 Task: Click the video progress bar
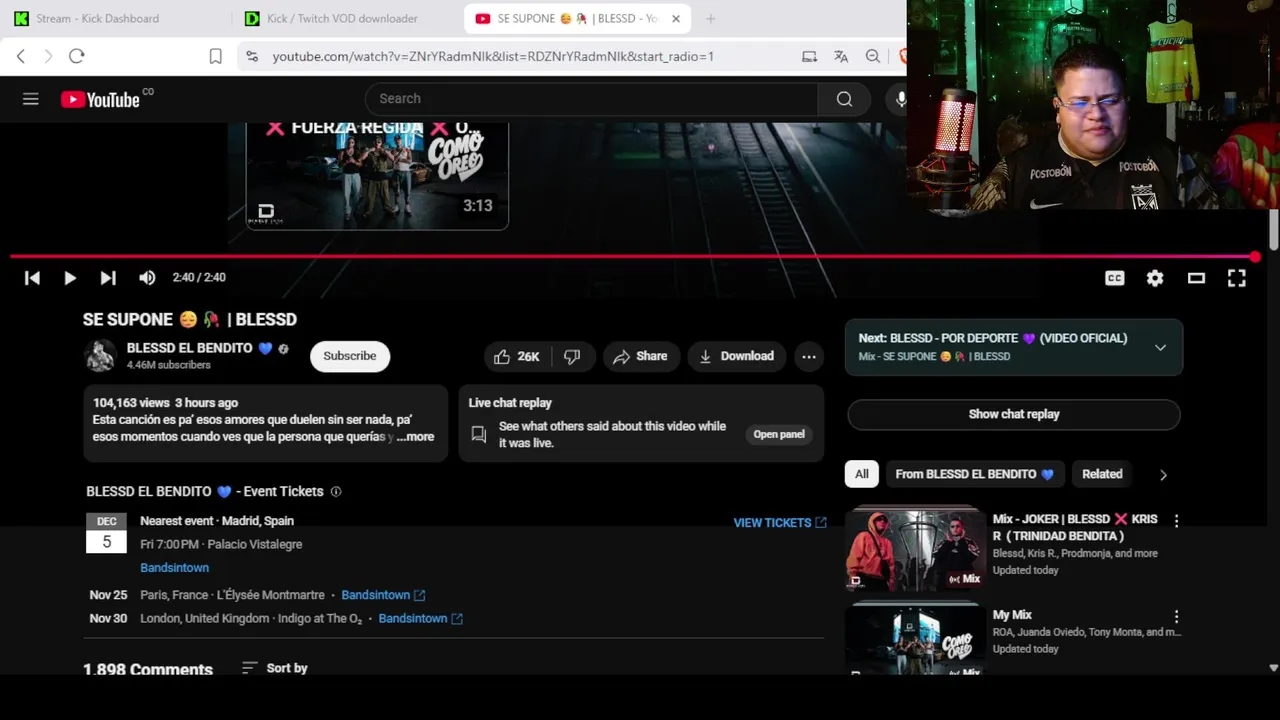[632, 257]
